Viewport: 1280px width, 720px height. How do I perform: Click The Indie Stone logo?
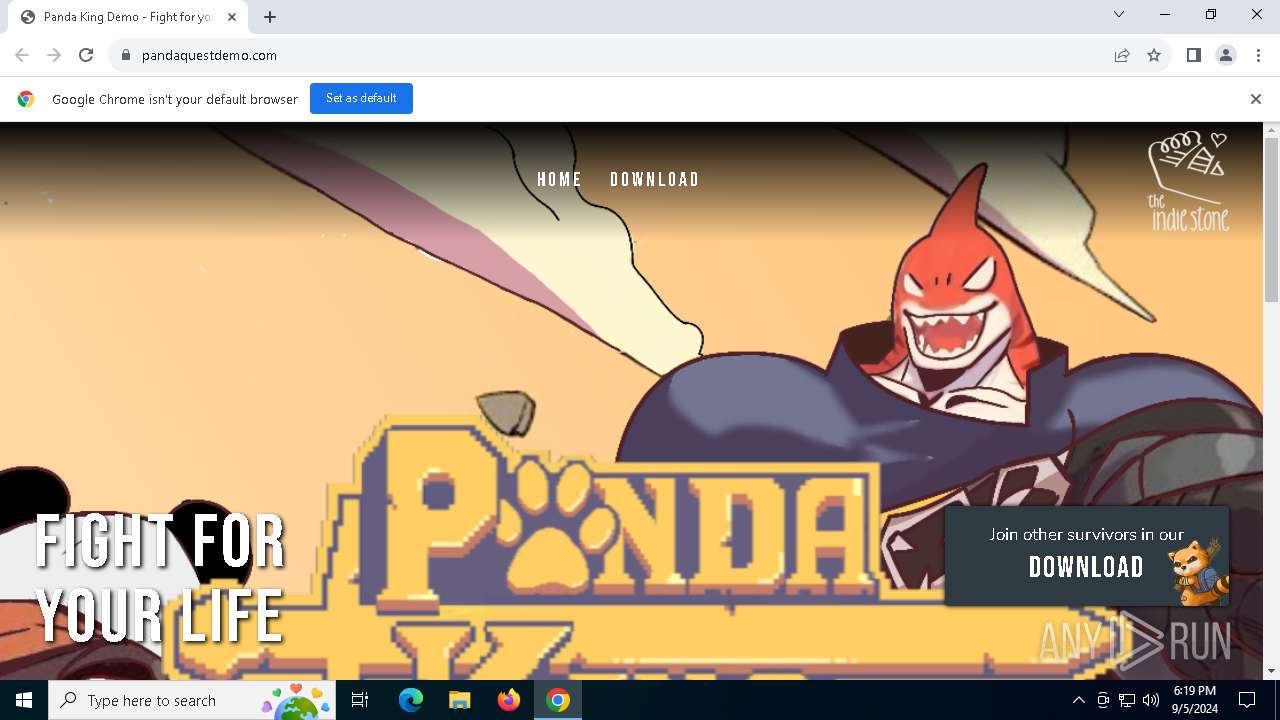pyautogui.click(x=1188, y=182)
